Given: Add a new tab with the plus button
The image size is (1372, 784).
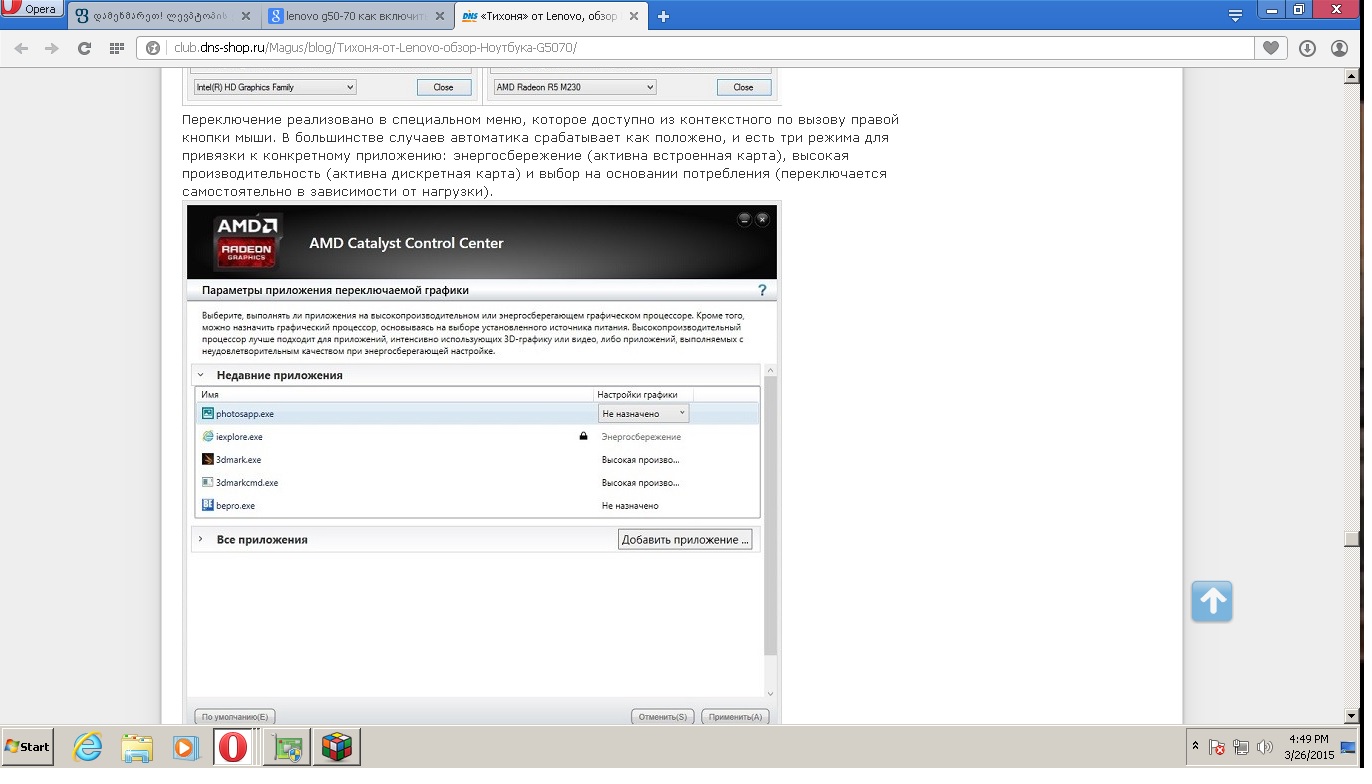Looking at the screenshot, I should tap(663, 16).
